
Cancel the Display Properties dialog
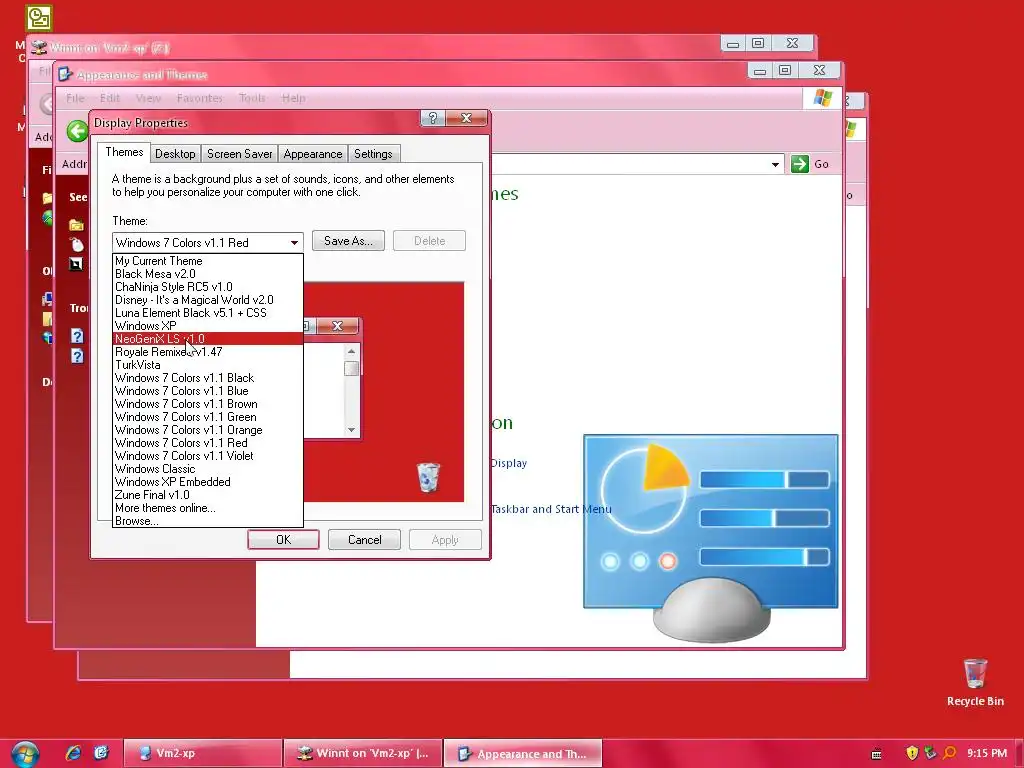coord(364,540)
